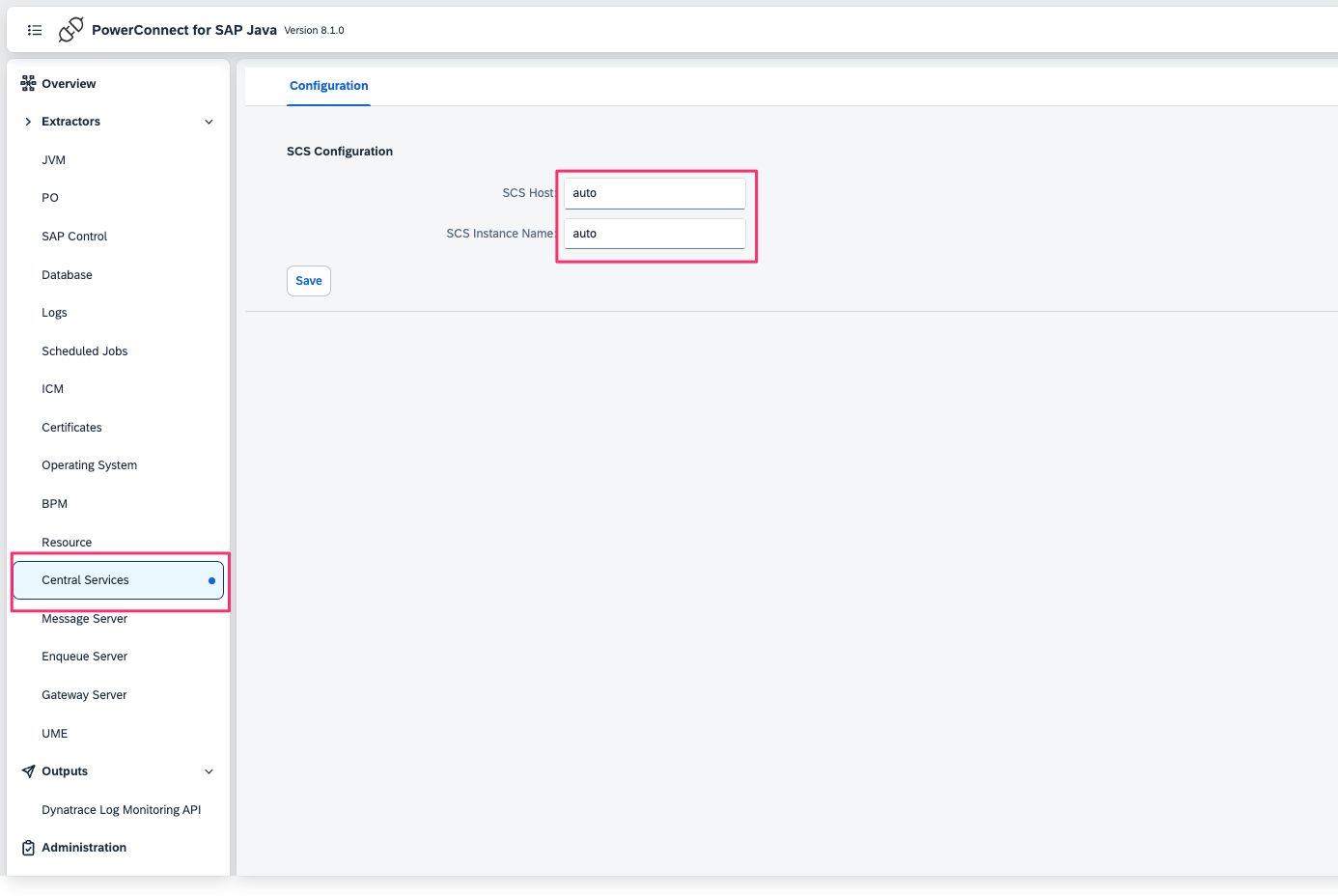
Task: Click the Overview dashboard icon
Action: tap(28, 83)
